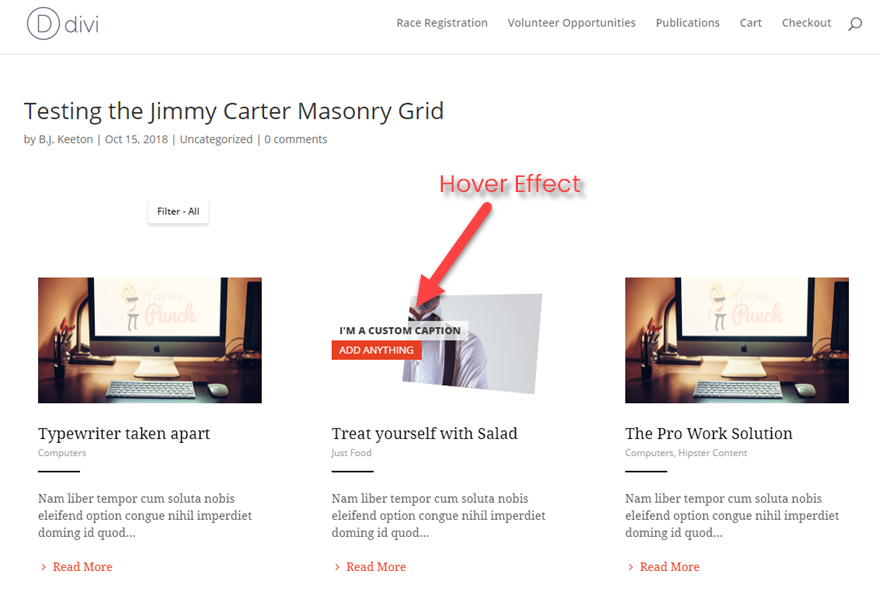
Task: Go to Checkout page
Action: [806, 23]
